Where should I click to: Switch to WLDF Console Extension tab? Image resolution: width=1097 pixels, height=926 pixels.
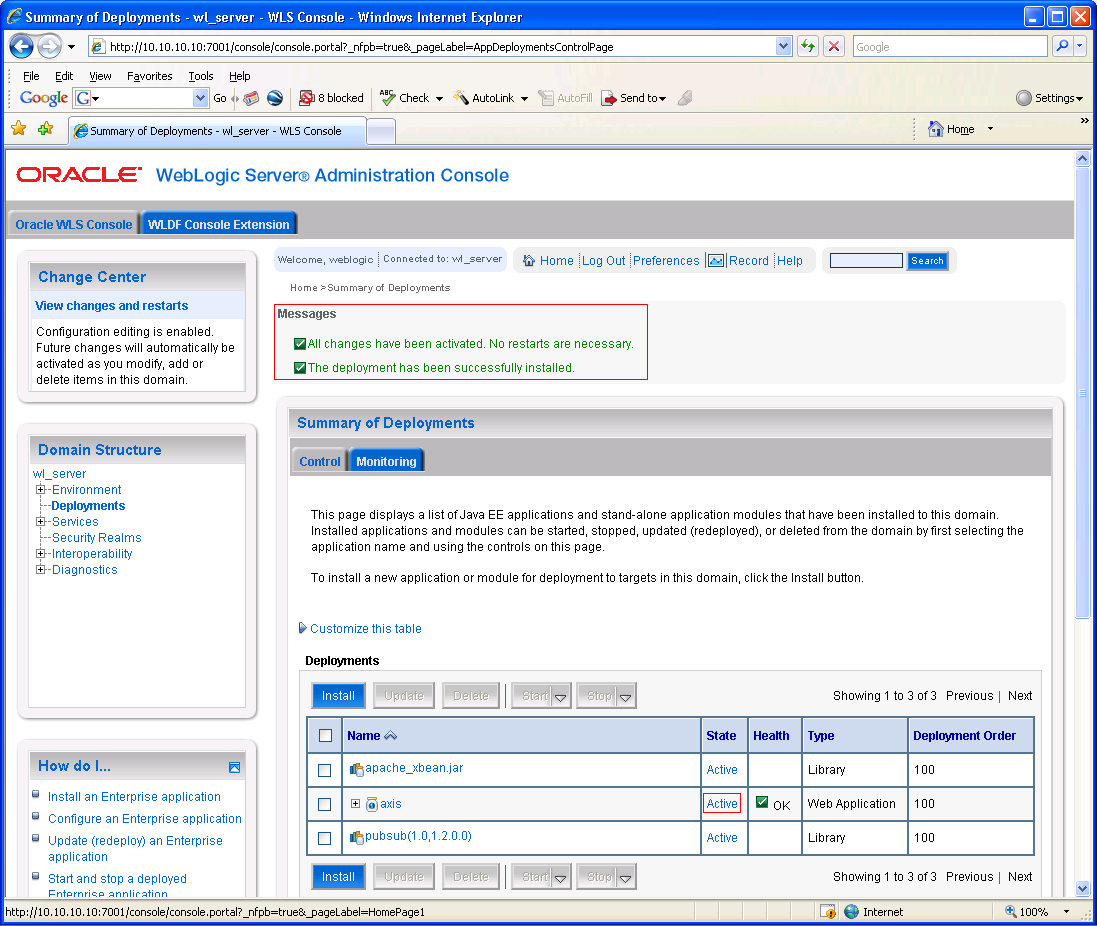point(219,225)
